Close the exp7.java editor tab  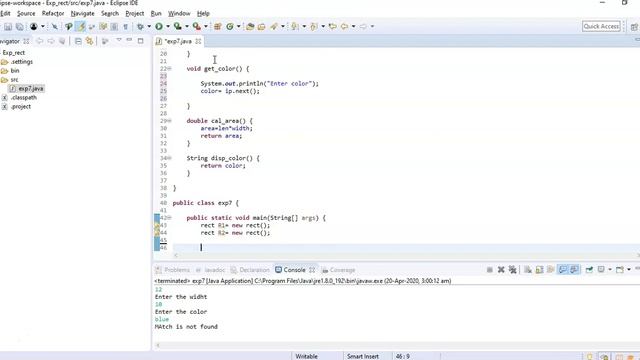[198, 41]
